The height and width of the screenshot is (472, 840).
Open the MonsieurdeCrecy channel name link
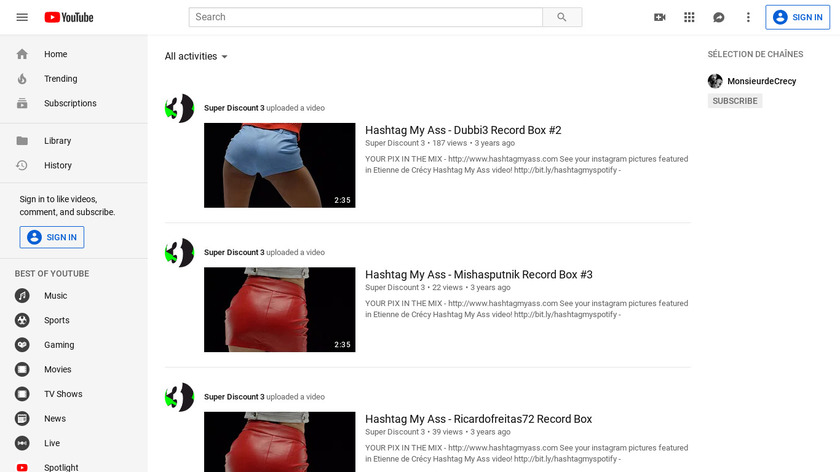(762, 81)
